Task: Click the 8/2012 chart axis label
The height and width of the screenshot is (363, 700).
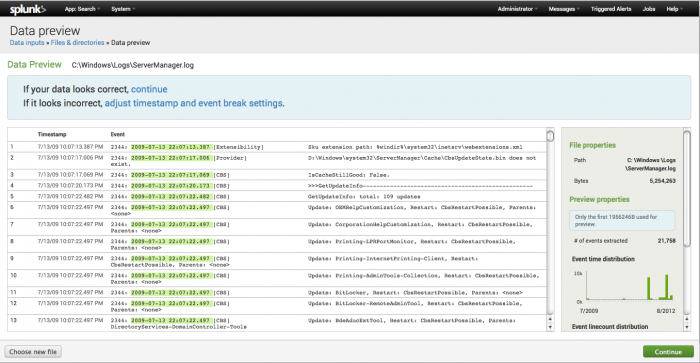Action: [x=666, y=311]
